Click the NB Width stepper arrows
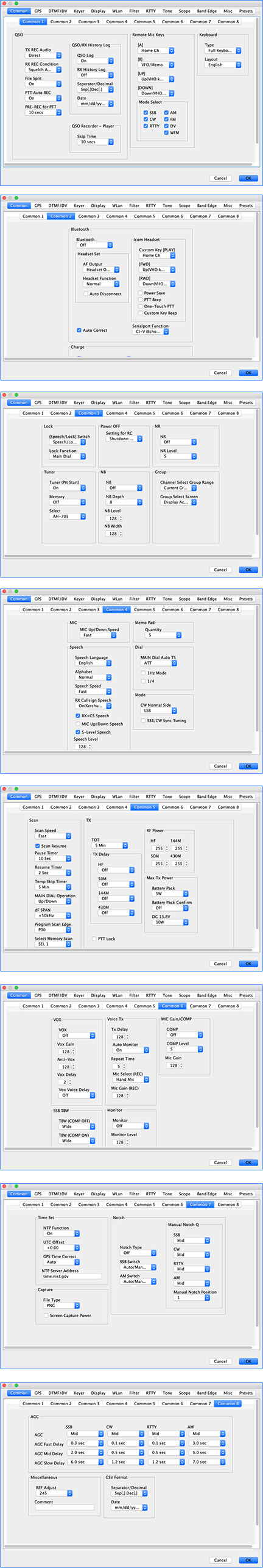 click(121, 534)
